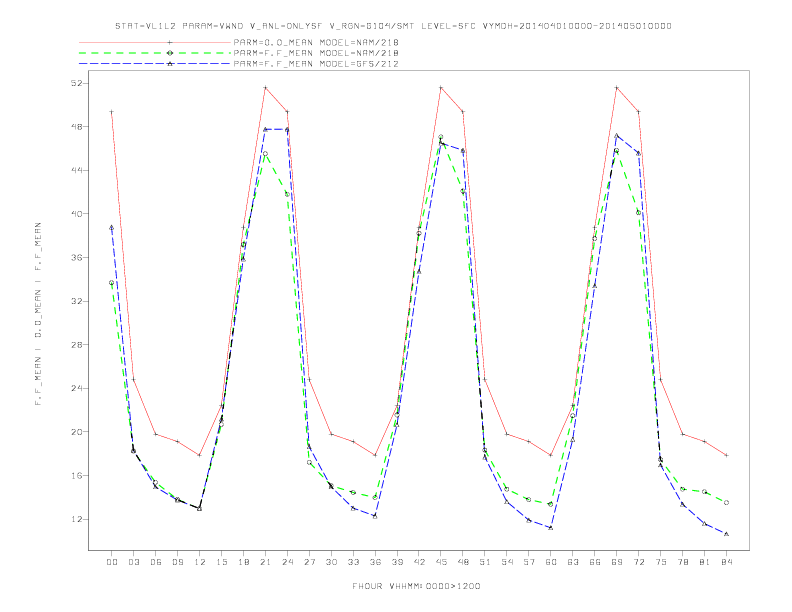The height and width of the screenshot is (612, 792).
Task: Click the plus marker on red legend line
Action: pyautogui.click(x=170, y=43)
